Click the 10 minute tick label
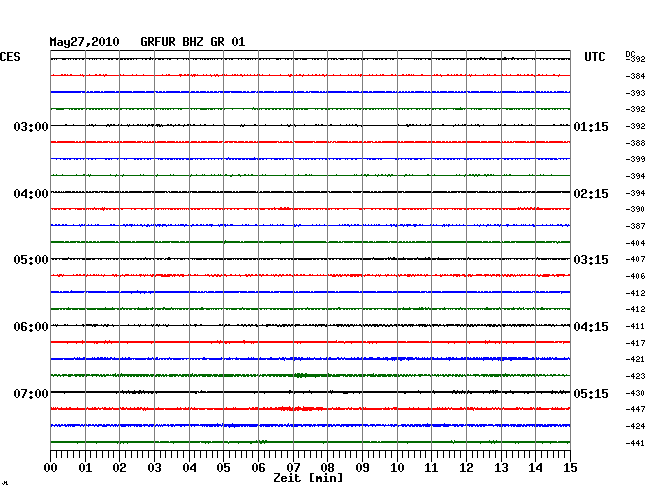 click(397, 468)
